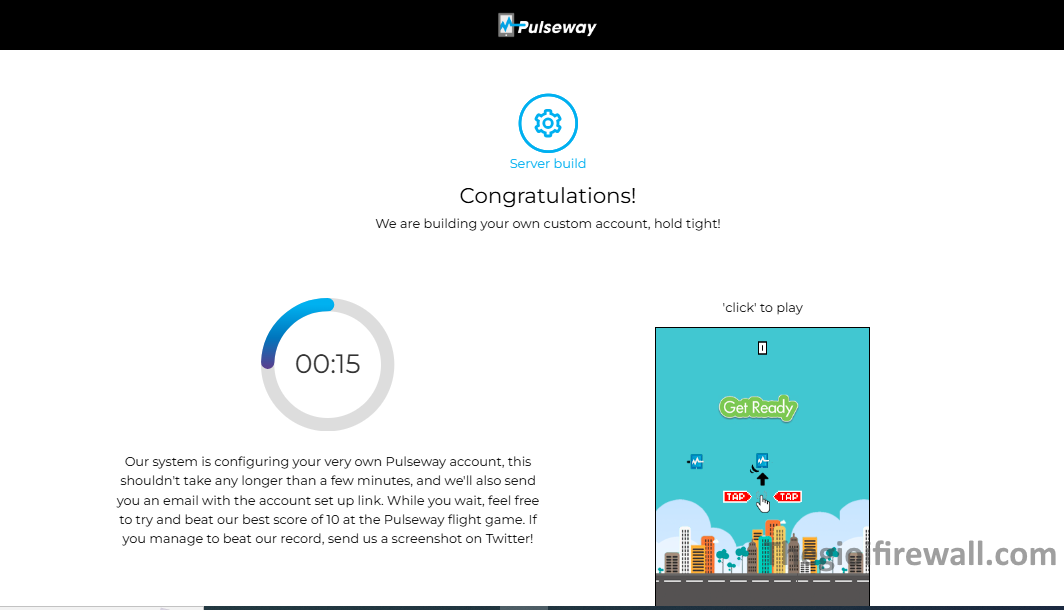
Task: Click the gray road at the game bottom
Action: click(762, 592)
